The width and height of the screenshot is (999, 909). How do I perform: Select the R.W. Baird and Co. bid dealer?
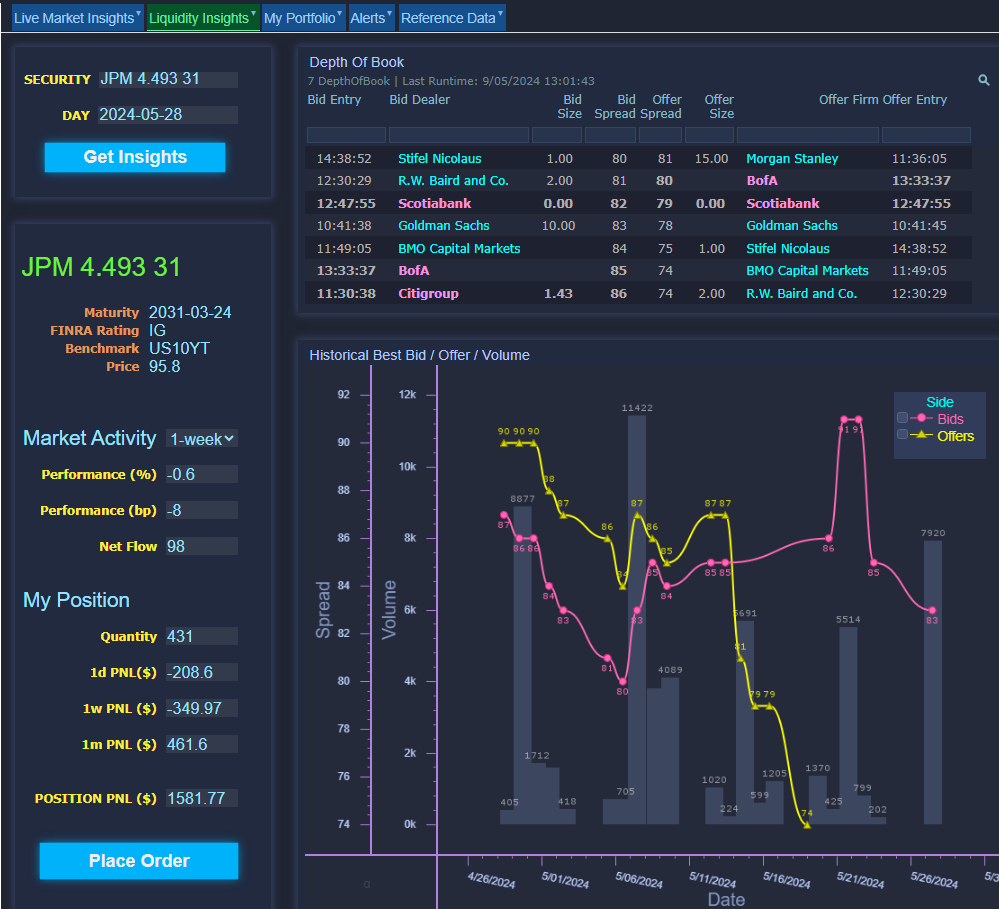tap(453, 181)
